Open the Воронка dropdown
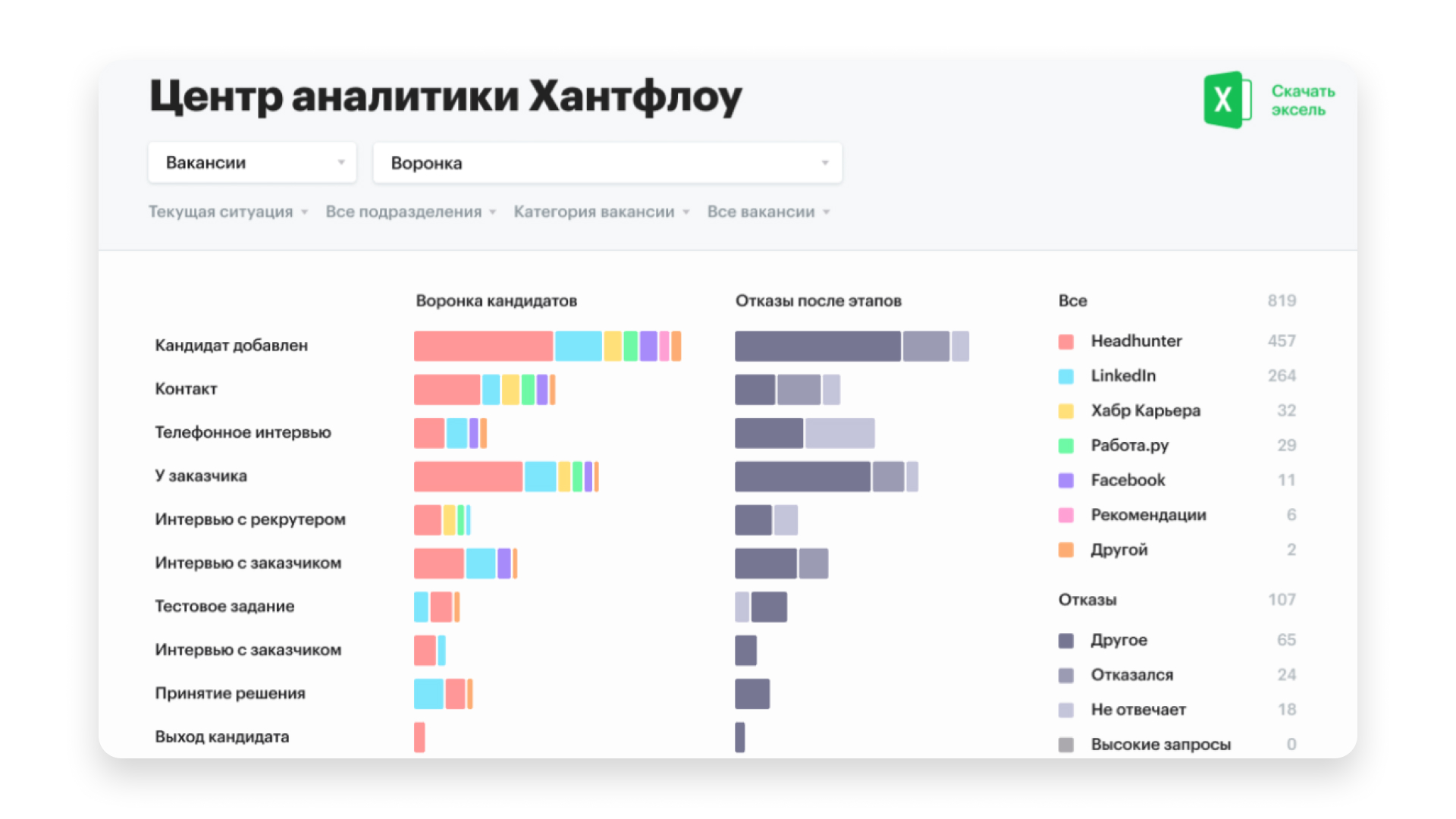The width and height of the screenshot is (1456, 819). tap(607, 163)
